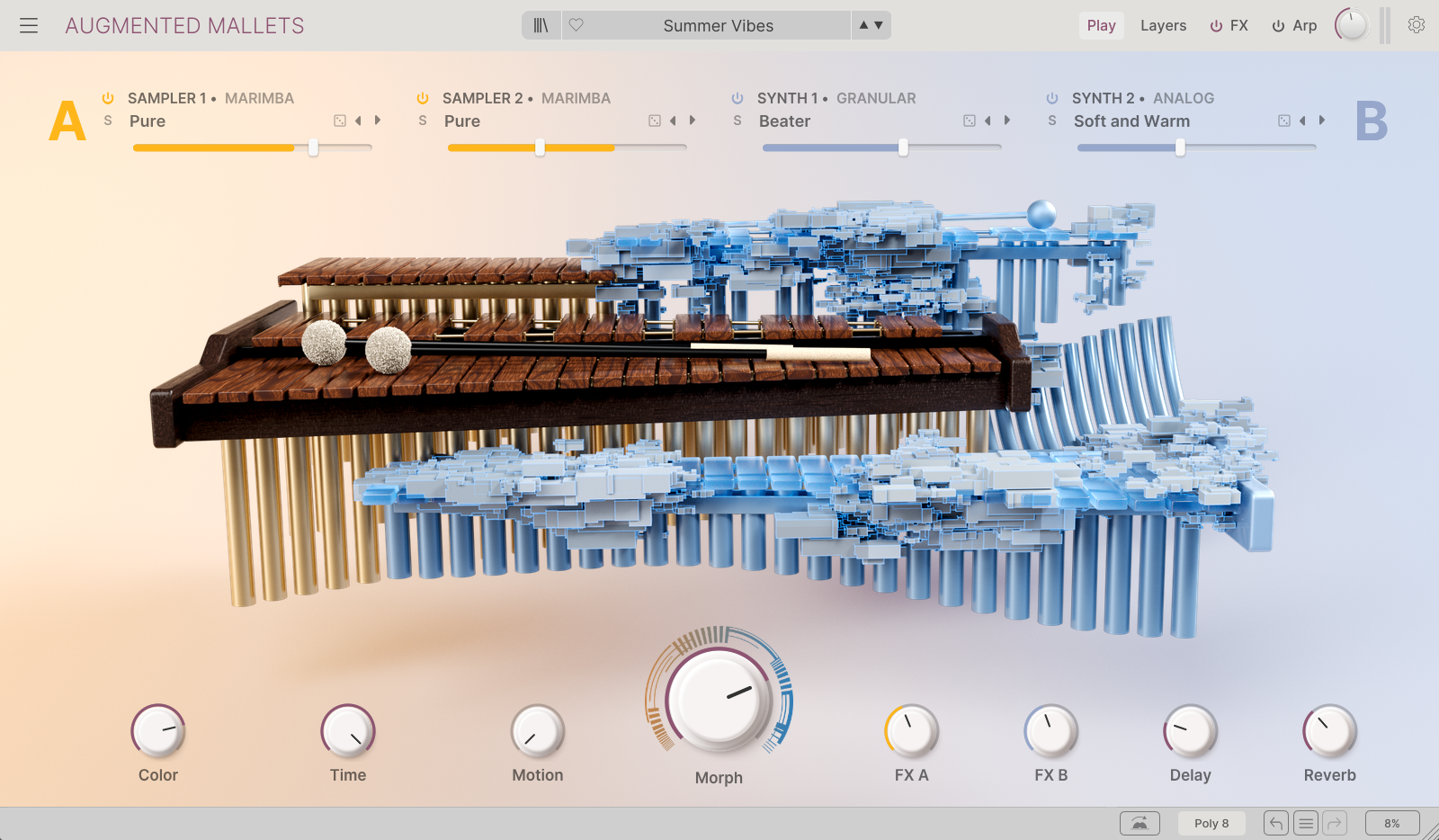
Task: Click the Synth 1 Beater volume slider handle
Action: tap(903, 148)
